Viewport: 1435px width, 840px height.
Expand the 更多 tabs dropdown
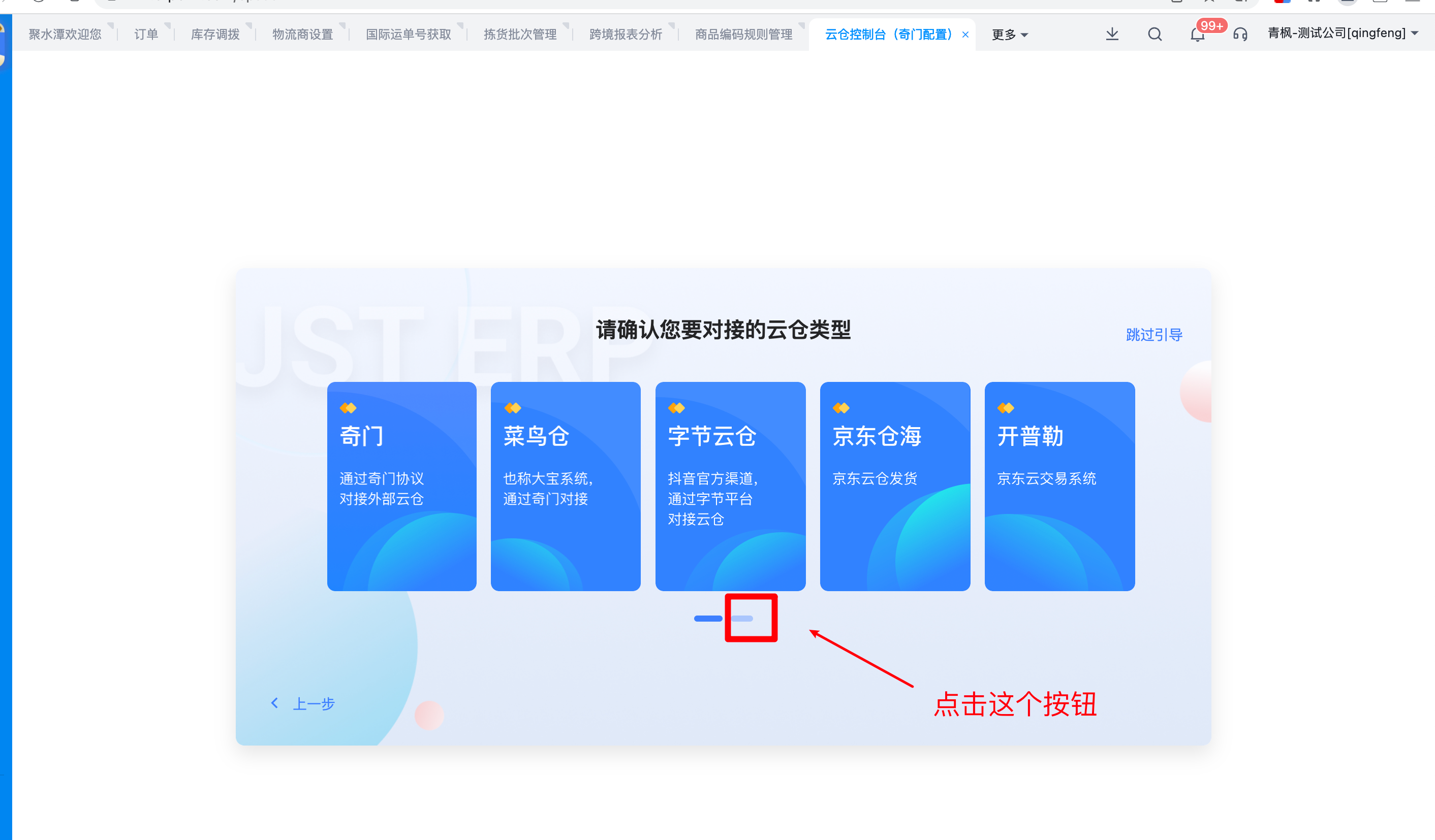[x=1010, y=35]
